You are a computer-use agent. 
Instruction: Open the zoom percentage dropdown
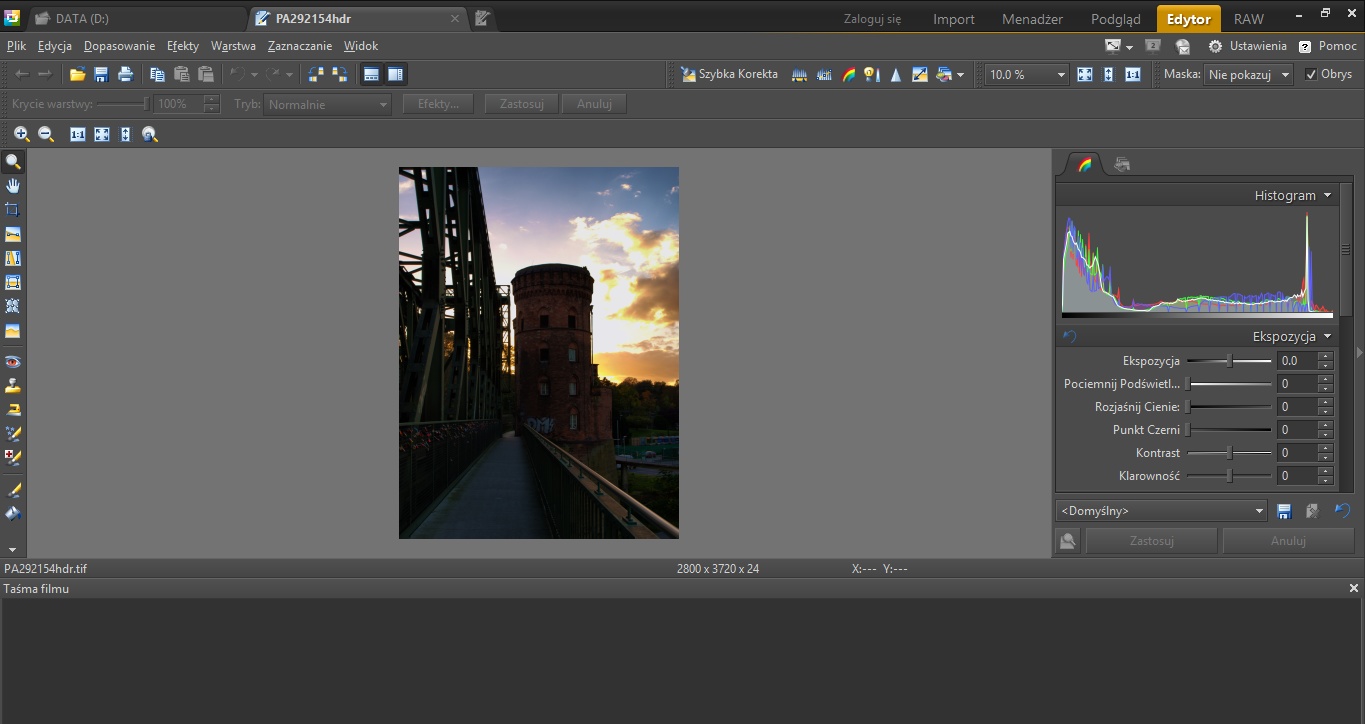(x=1060, y=75)
